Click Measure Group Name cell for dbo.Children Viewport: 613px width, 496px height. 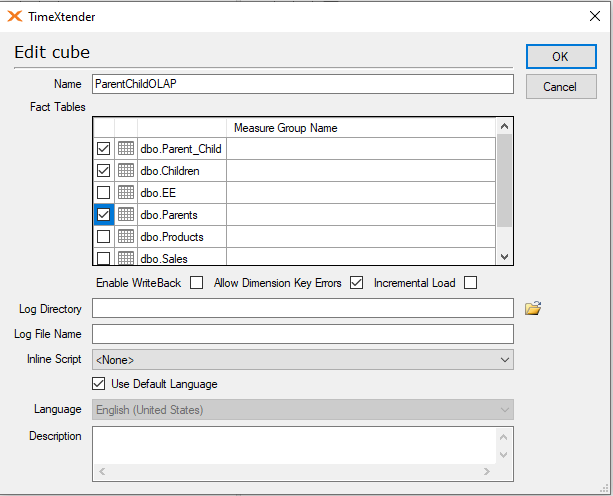(x=361, y=170)
